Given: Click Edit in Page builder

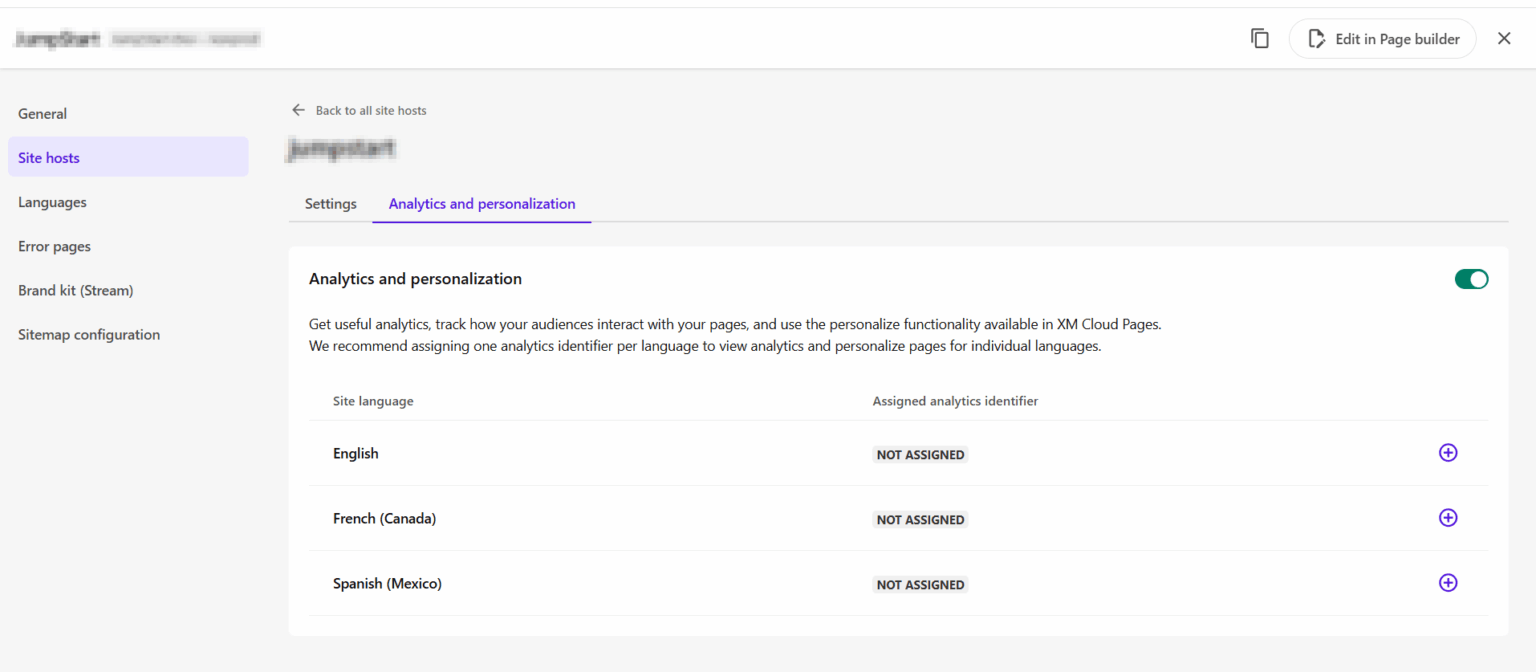Looking at the screenshot, I should click(x=1382, y=38).
